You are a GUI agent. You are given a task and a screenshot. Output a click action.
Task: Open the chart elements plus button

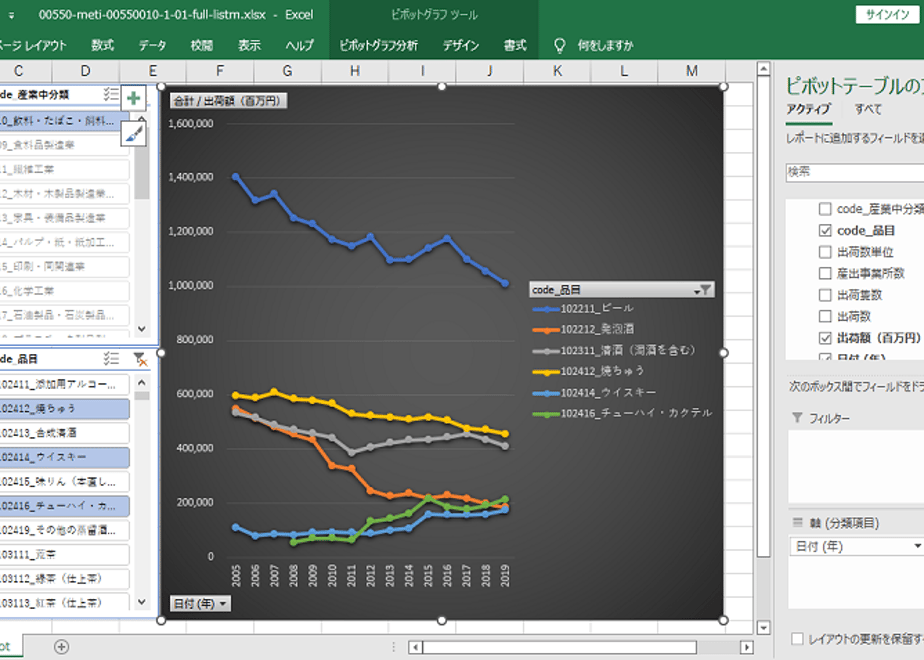tap(134, 98)
